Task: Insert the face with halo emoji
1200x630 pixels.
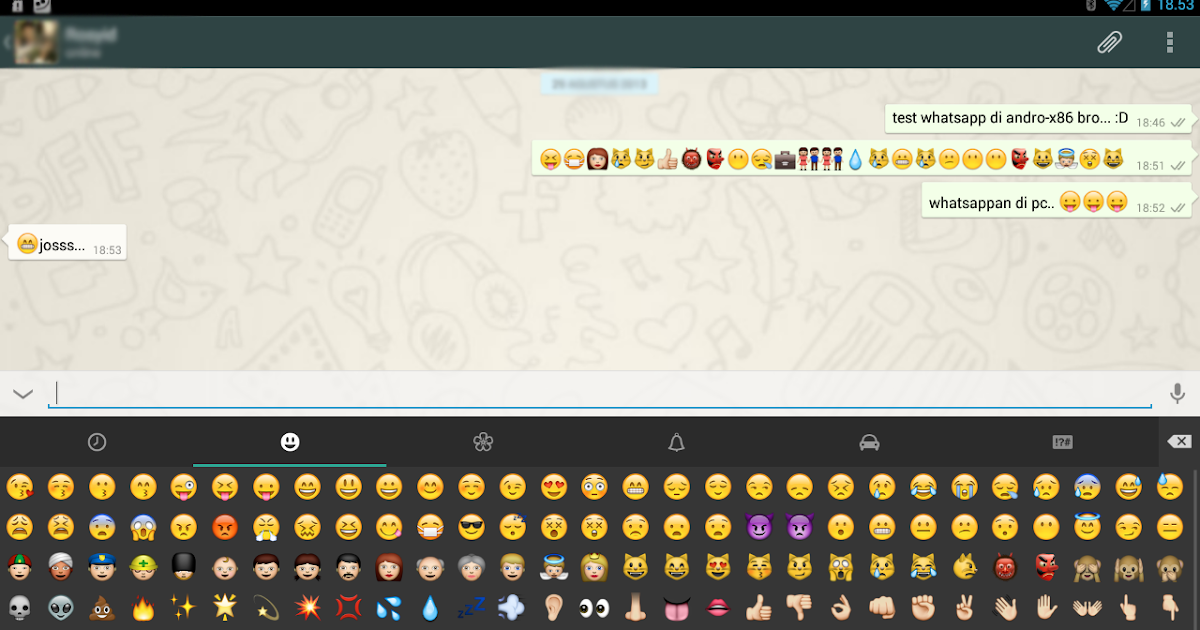Action: (1085, 527)
